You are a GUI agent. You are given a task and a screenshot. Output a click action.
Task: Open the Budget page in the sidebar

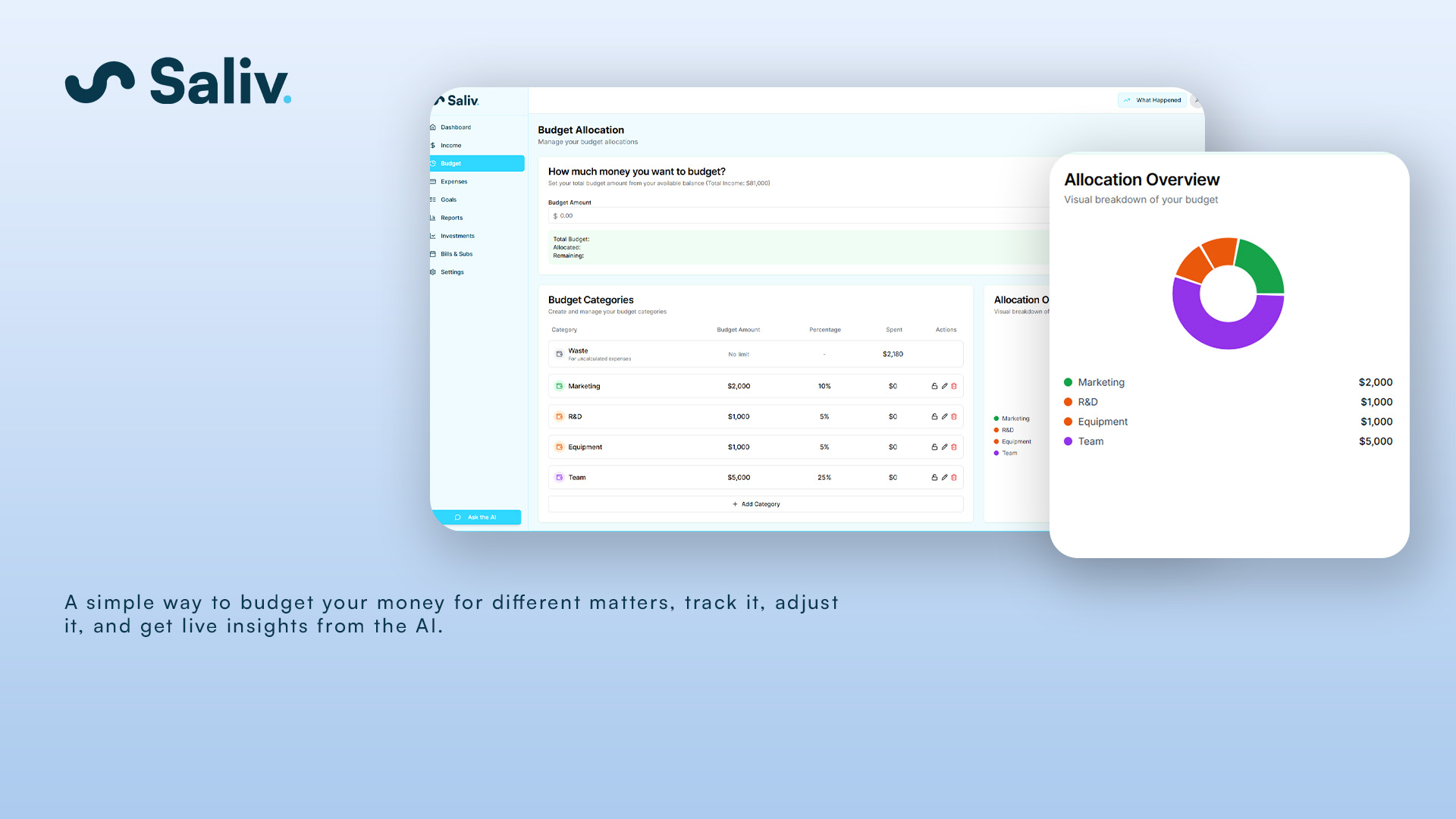click(x=477, y=164)
